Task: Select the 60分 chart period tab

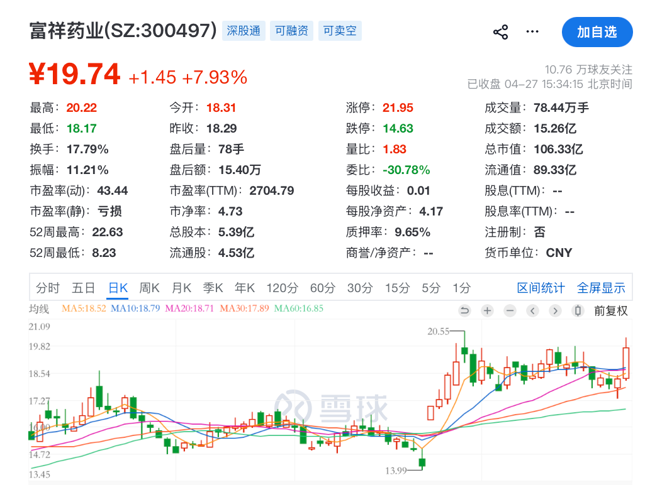Action: click(x=323, y=288)
